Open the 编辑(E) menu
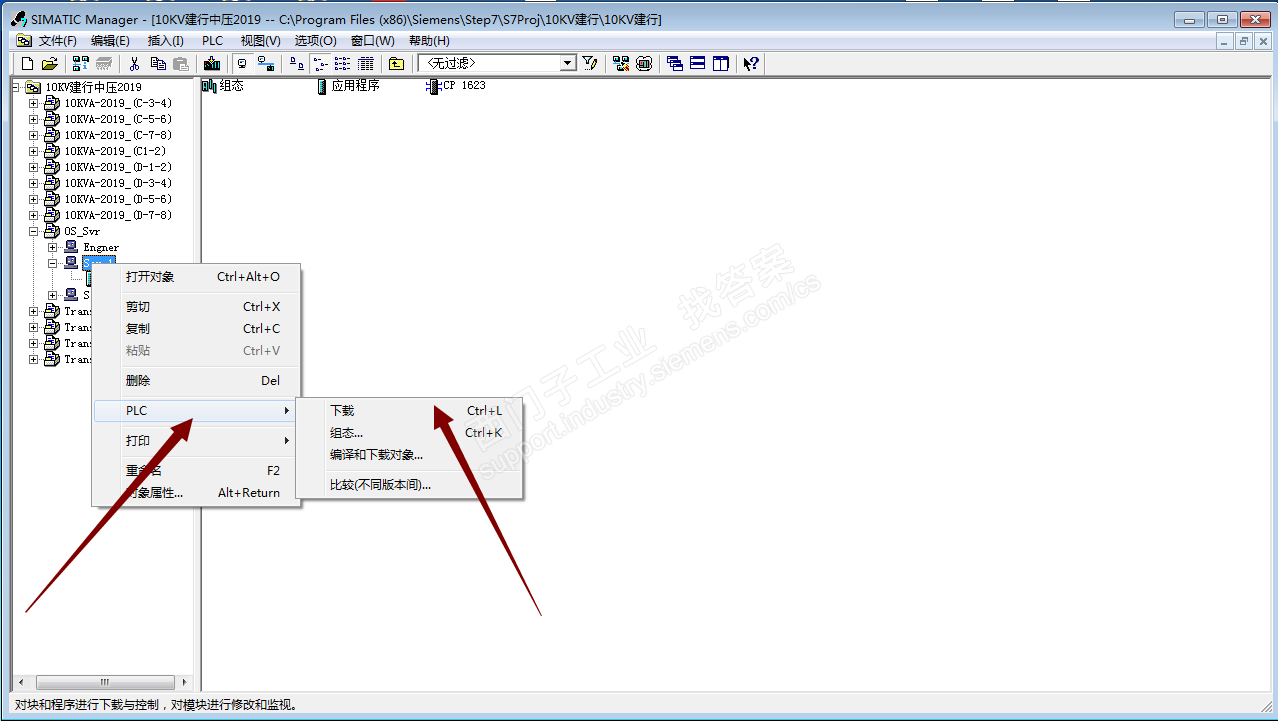 pos(110,41)
